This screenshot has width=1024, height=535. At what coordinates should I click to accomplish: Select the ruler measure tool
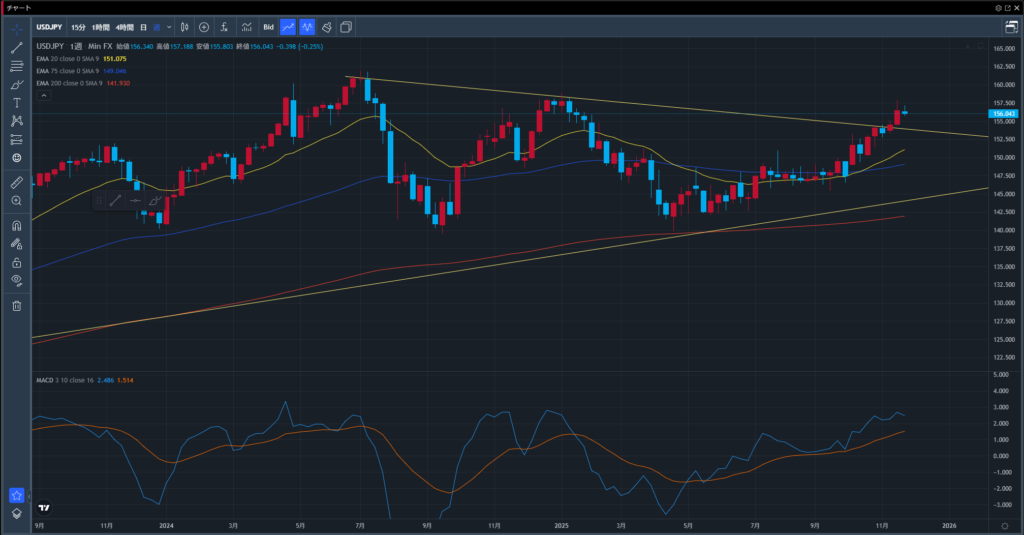(x=16, y=183)
